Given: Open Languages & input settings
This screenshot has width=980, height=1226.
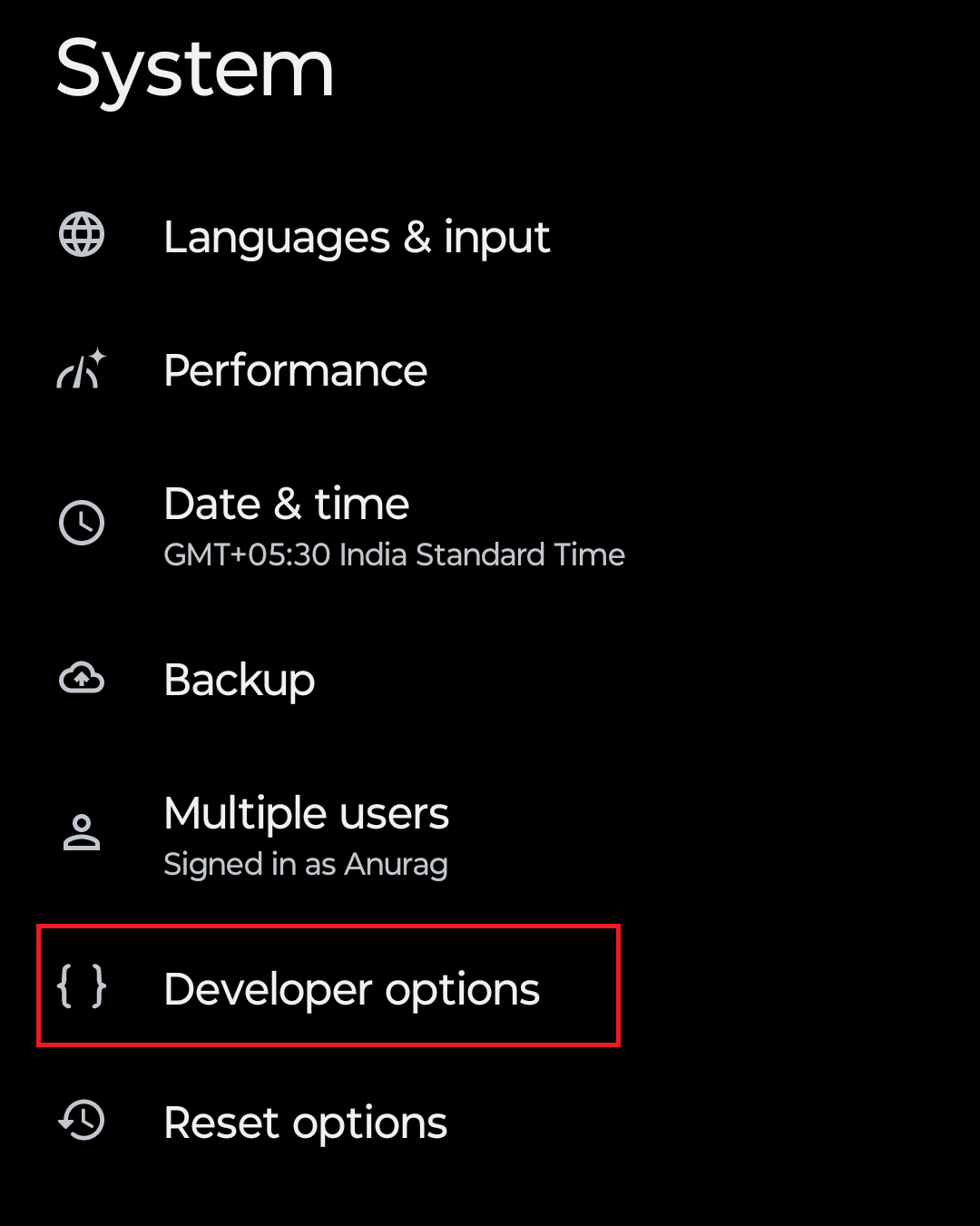Looking at the screenshot, I should [x=357, y=238].
